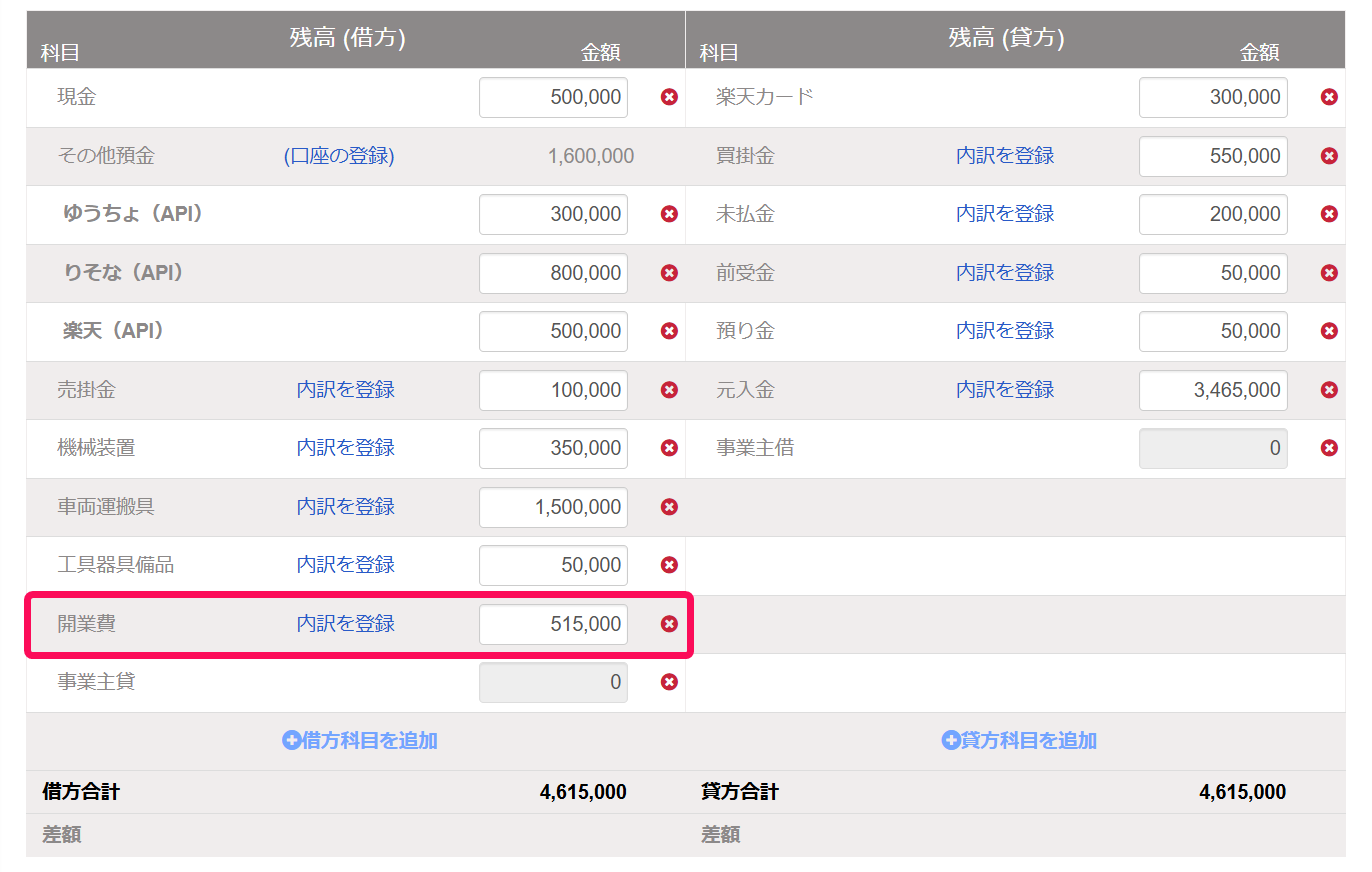This screenshot has height=872, width=1372.
Task: Open 口座の登録 link for その他預金
Action: 339,156
